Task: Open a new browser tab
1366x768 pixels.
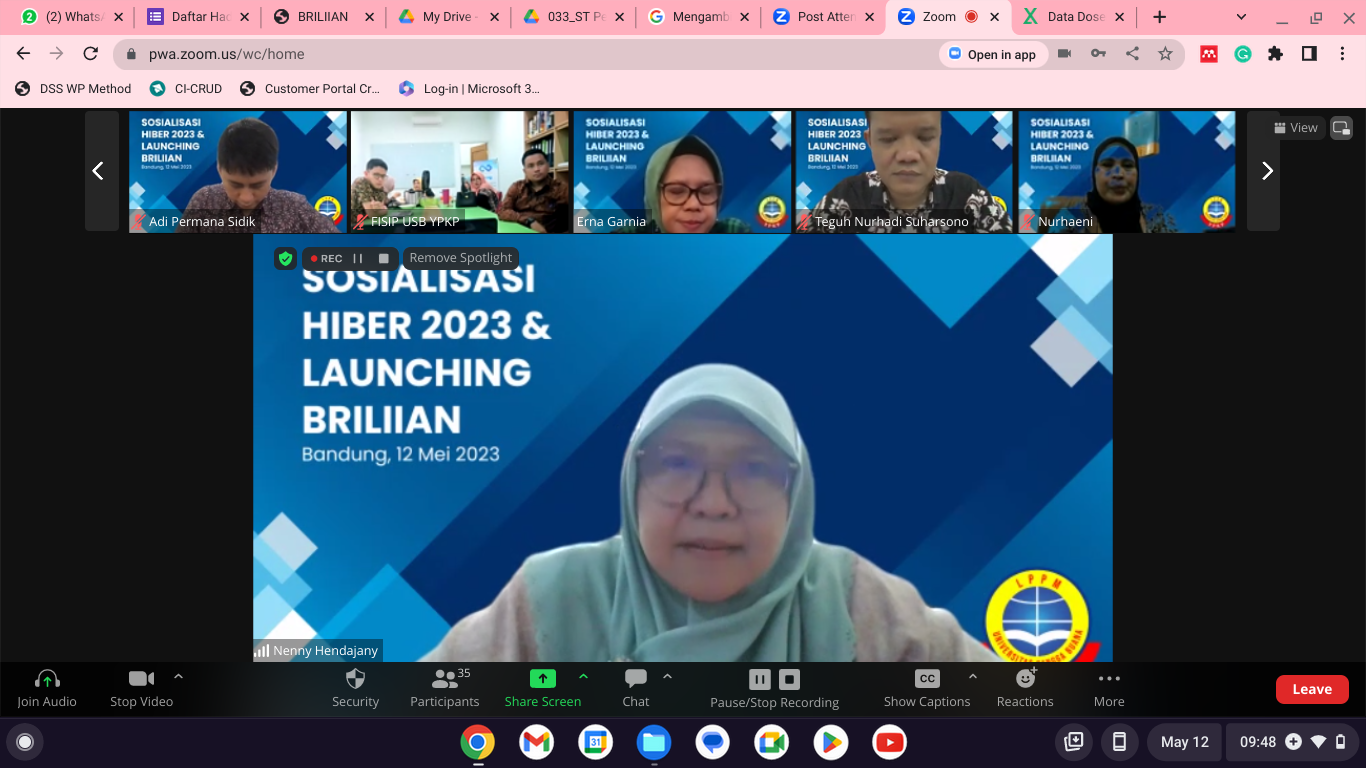Action: click(1159, 17)
